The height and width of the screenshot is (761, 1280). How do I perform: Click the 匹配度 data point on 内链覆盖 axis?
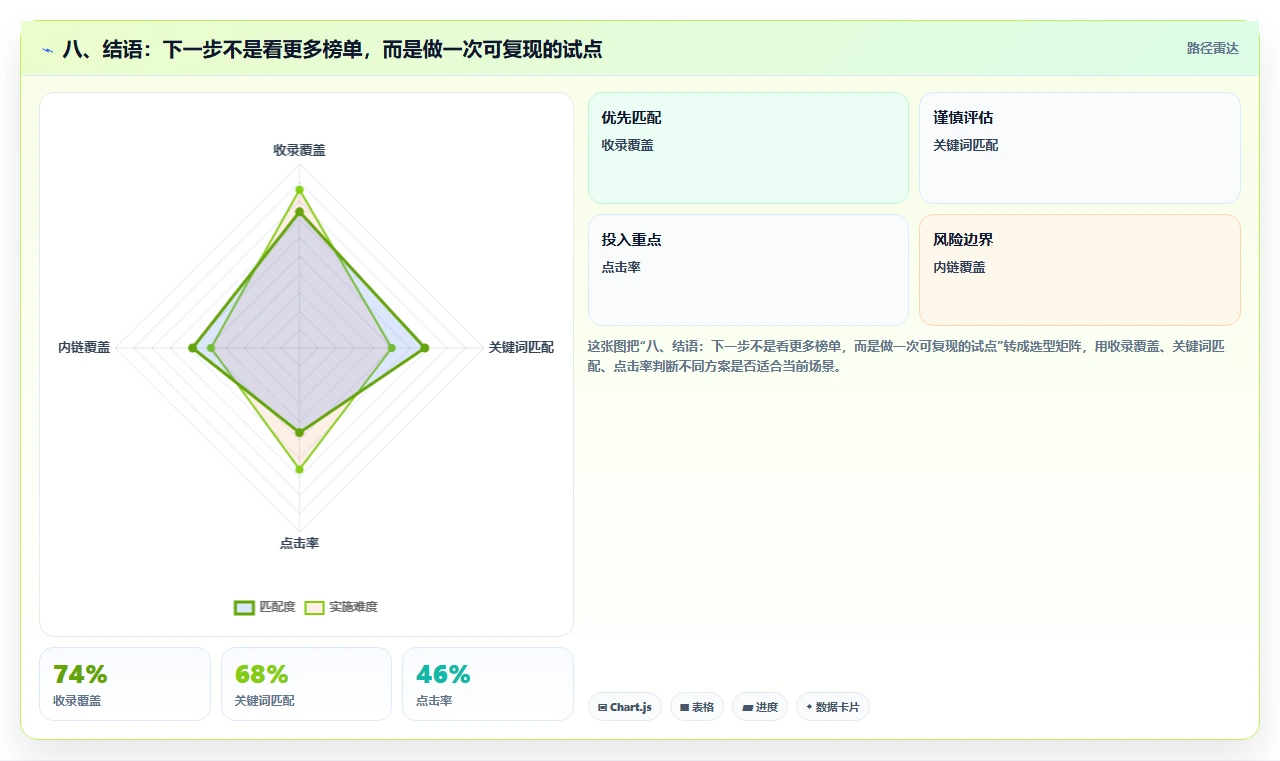click(192, 348)
